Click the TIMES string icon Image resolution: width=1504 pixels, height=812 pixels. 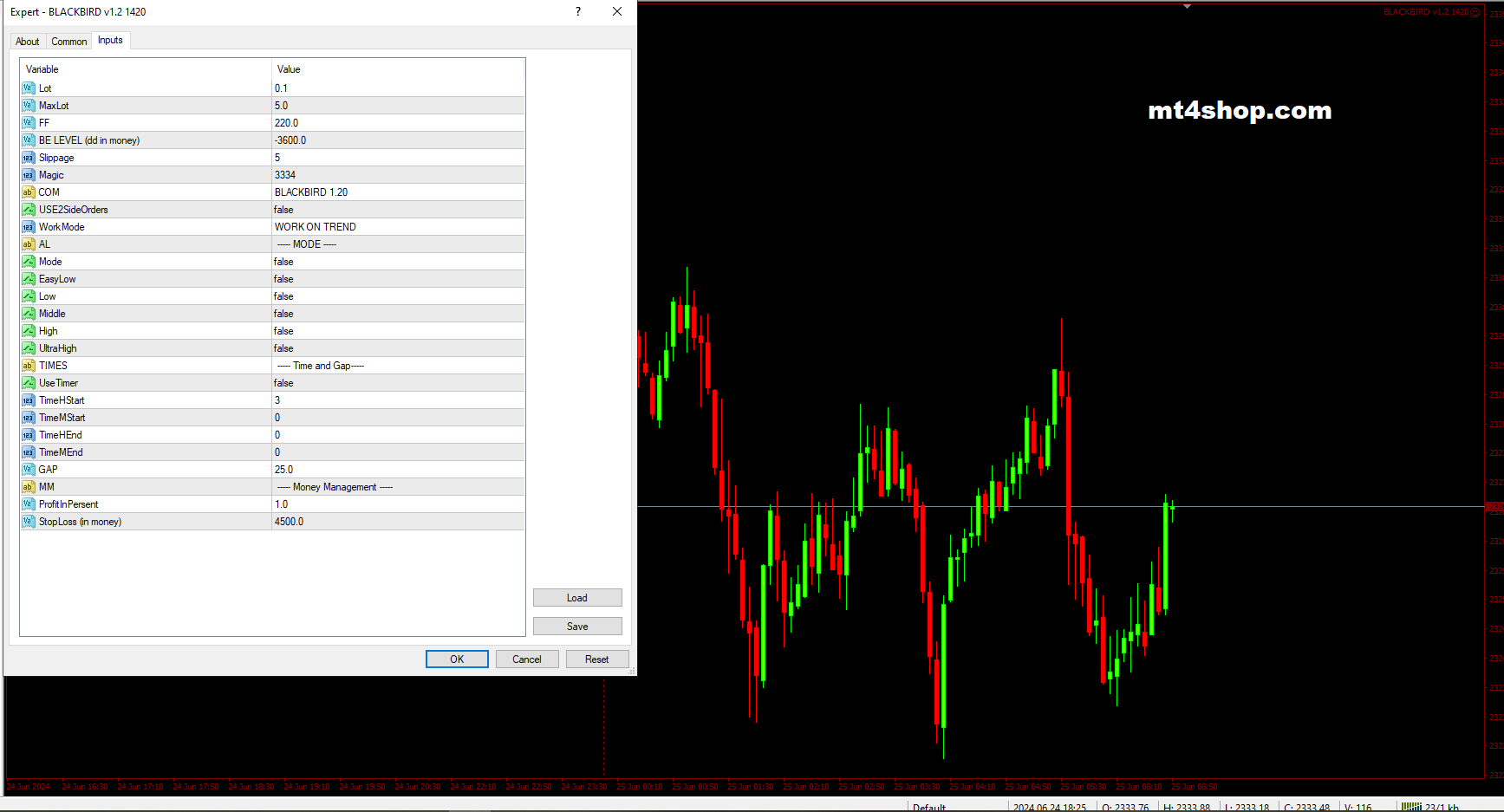pyautogui.click(x=29, y=366)
